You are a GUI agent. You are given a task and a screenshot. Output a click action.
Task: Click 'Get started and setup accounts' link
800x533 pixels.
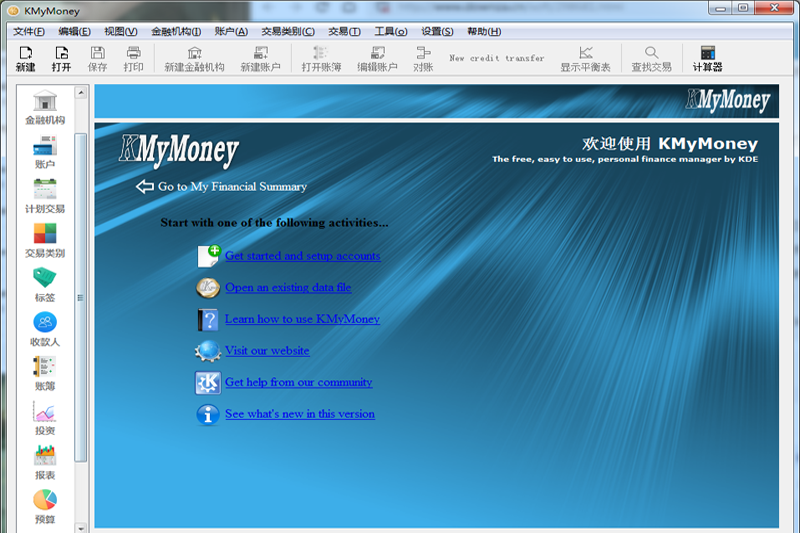click(302, 256)
